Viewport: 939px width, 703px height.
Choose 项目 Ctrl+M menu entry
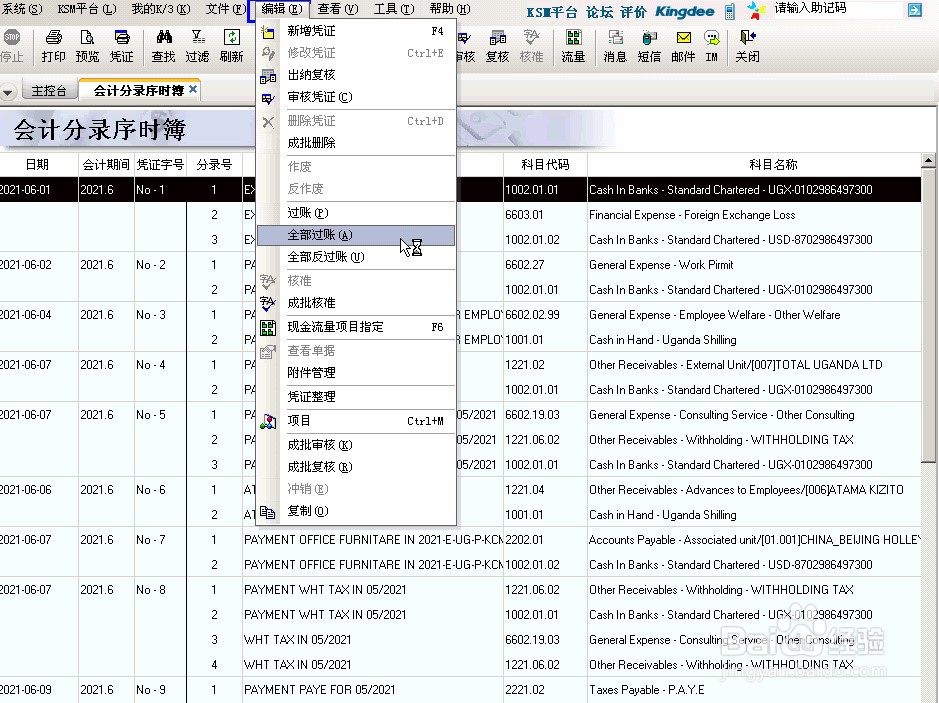(x=356, y=421)
